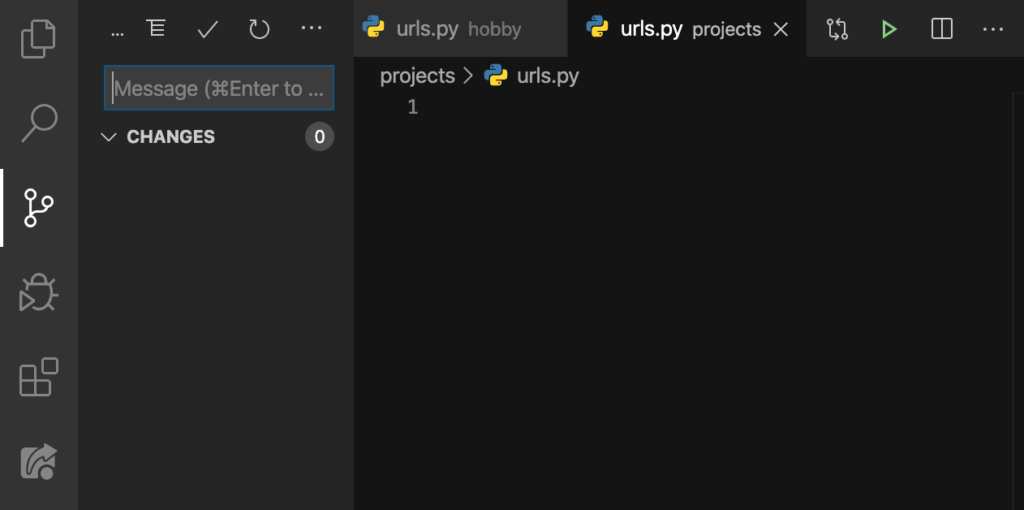Click the commit Message input field
The width and height of the screenshot is (1024, 510).
(x=219, y=88)
